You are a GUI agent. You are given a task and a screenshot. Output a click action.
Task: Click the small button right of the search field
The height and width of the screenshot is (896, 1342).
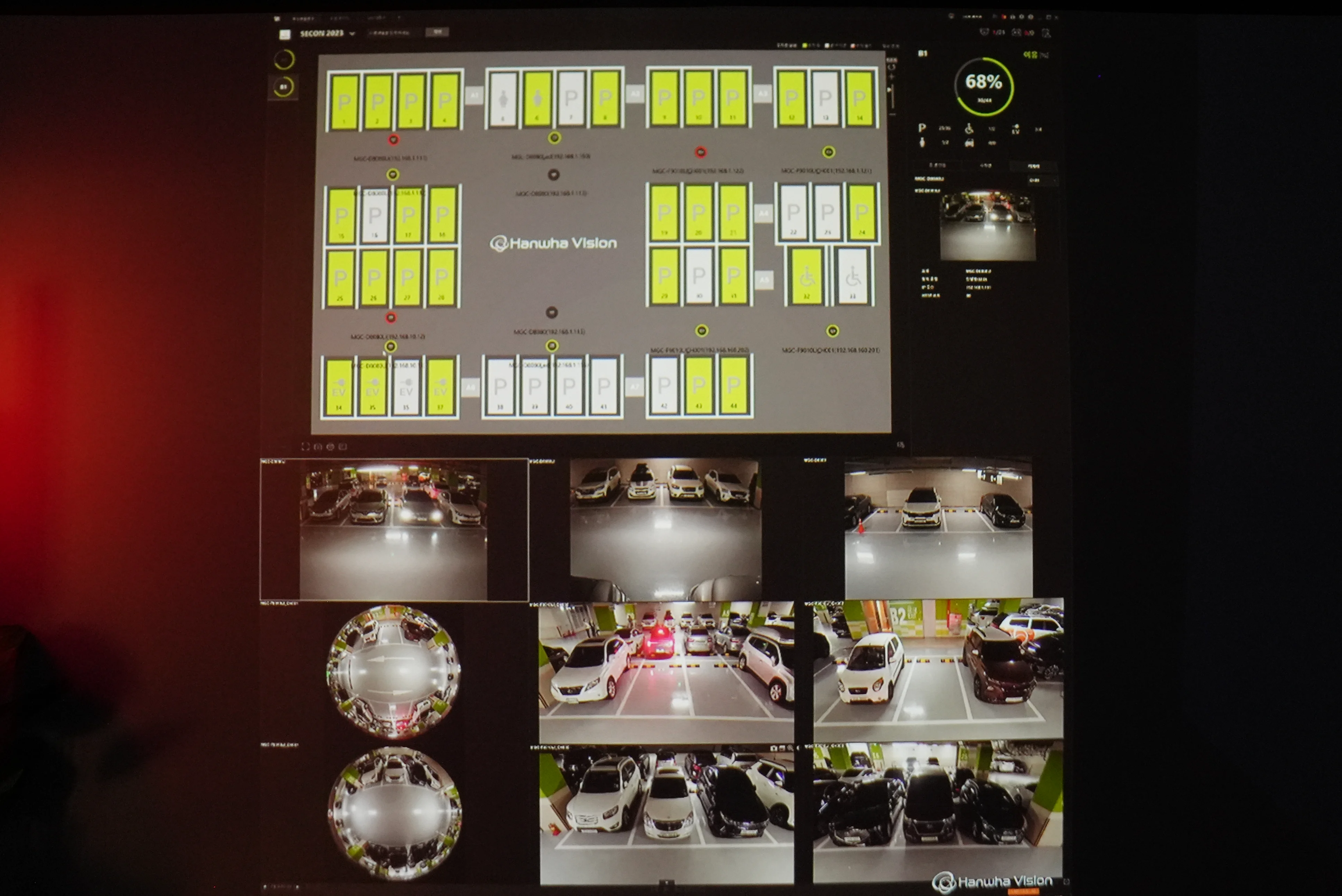(437, 32)
